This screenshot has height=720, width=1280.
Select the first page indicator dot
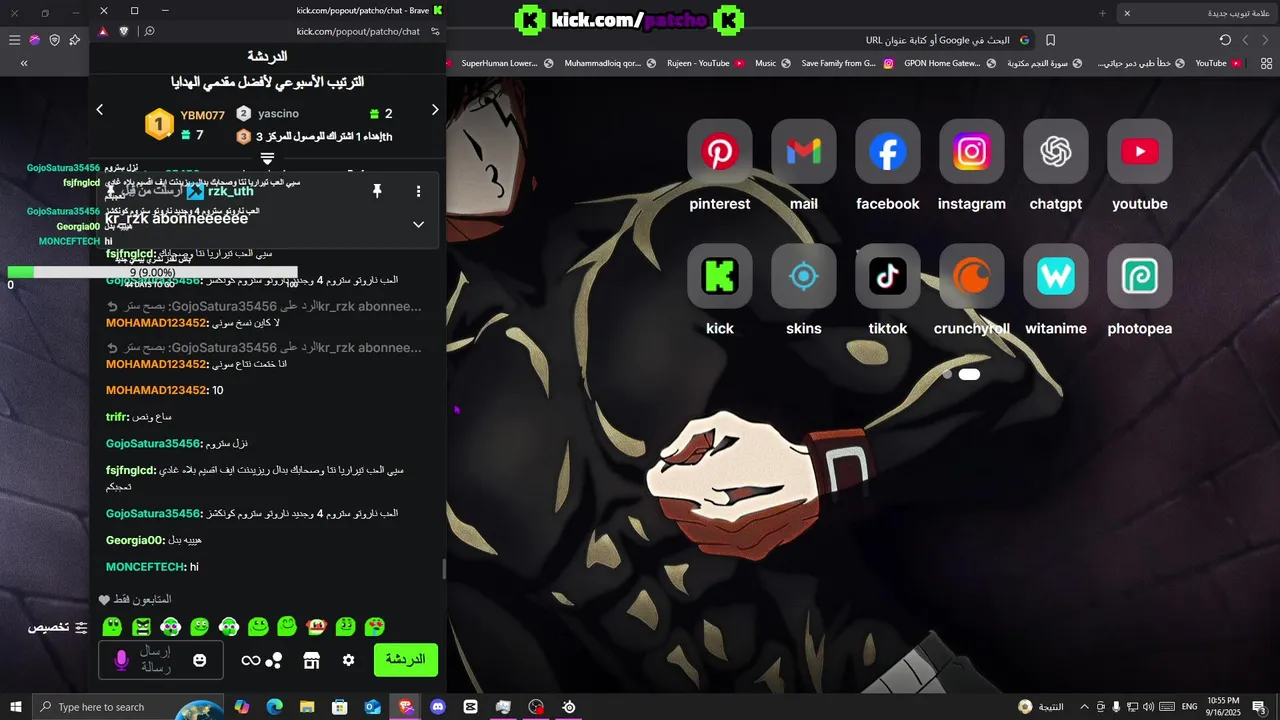click(946, 374)
